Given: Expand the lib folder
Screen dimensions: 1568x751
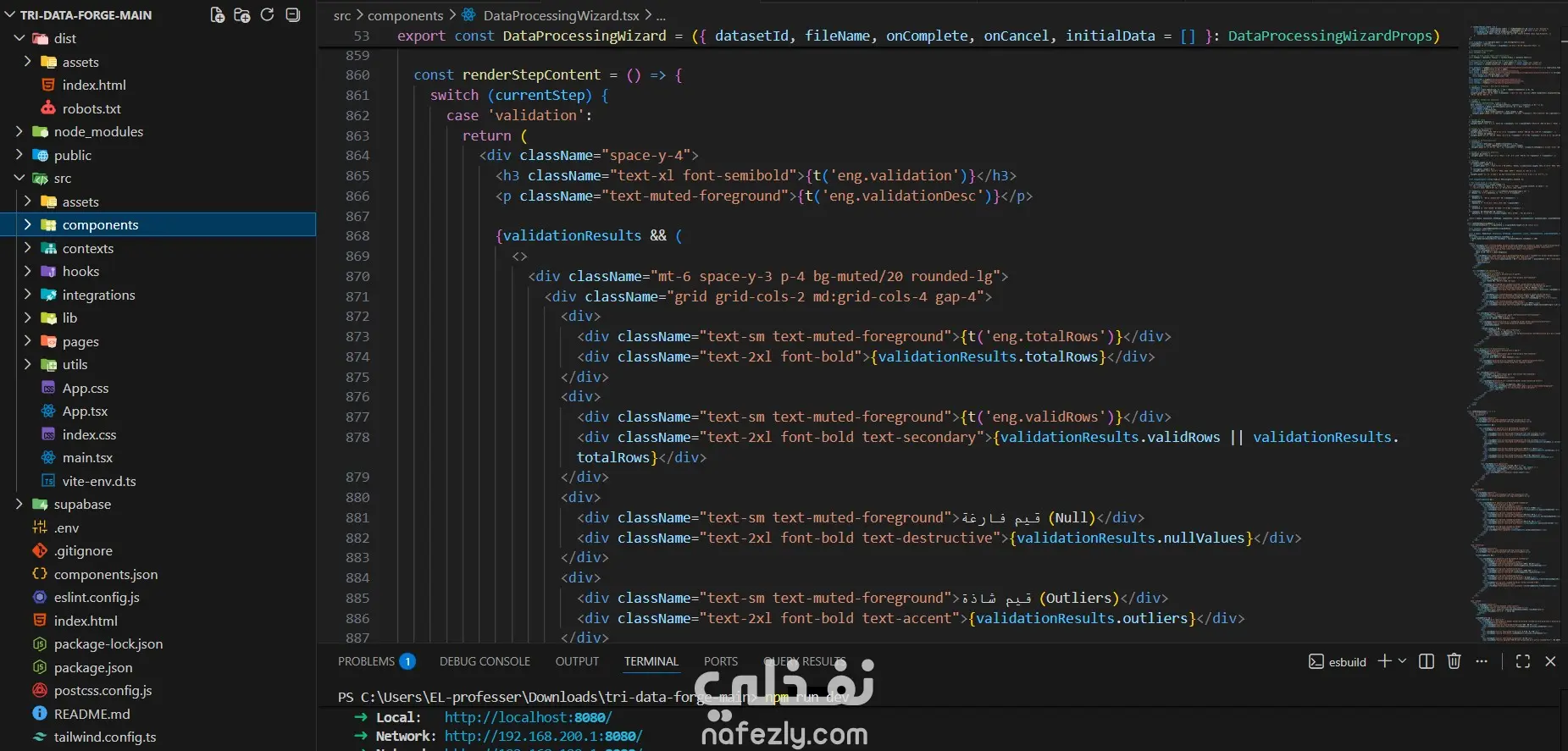Looking at the screenshot, I should point(28,318).
